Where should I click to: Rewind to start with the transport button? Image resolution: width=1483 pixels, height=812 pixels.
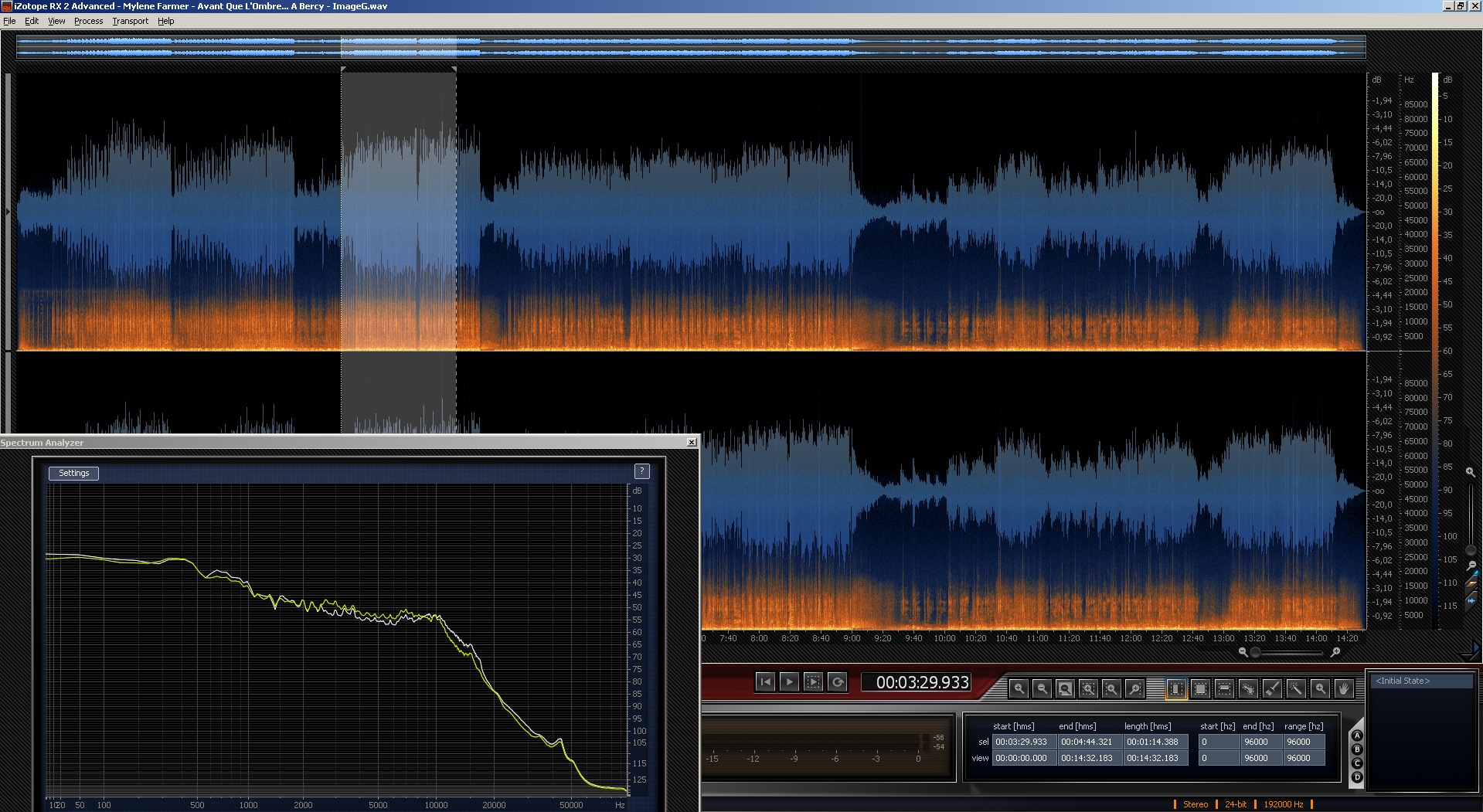point(765,681)
